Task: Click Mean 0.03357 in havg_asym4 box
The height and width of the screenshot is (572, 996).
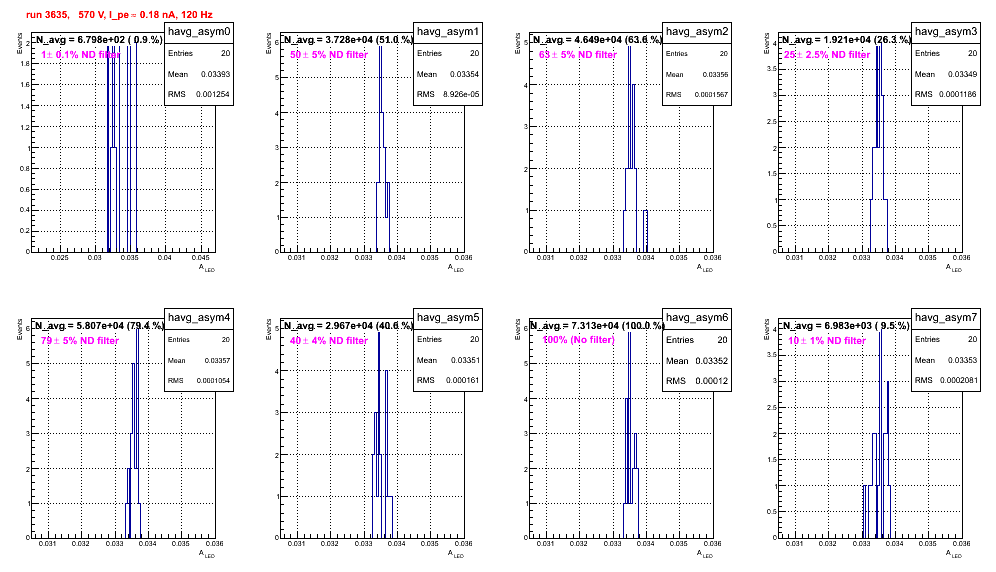Action: tap(199, 360)
